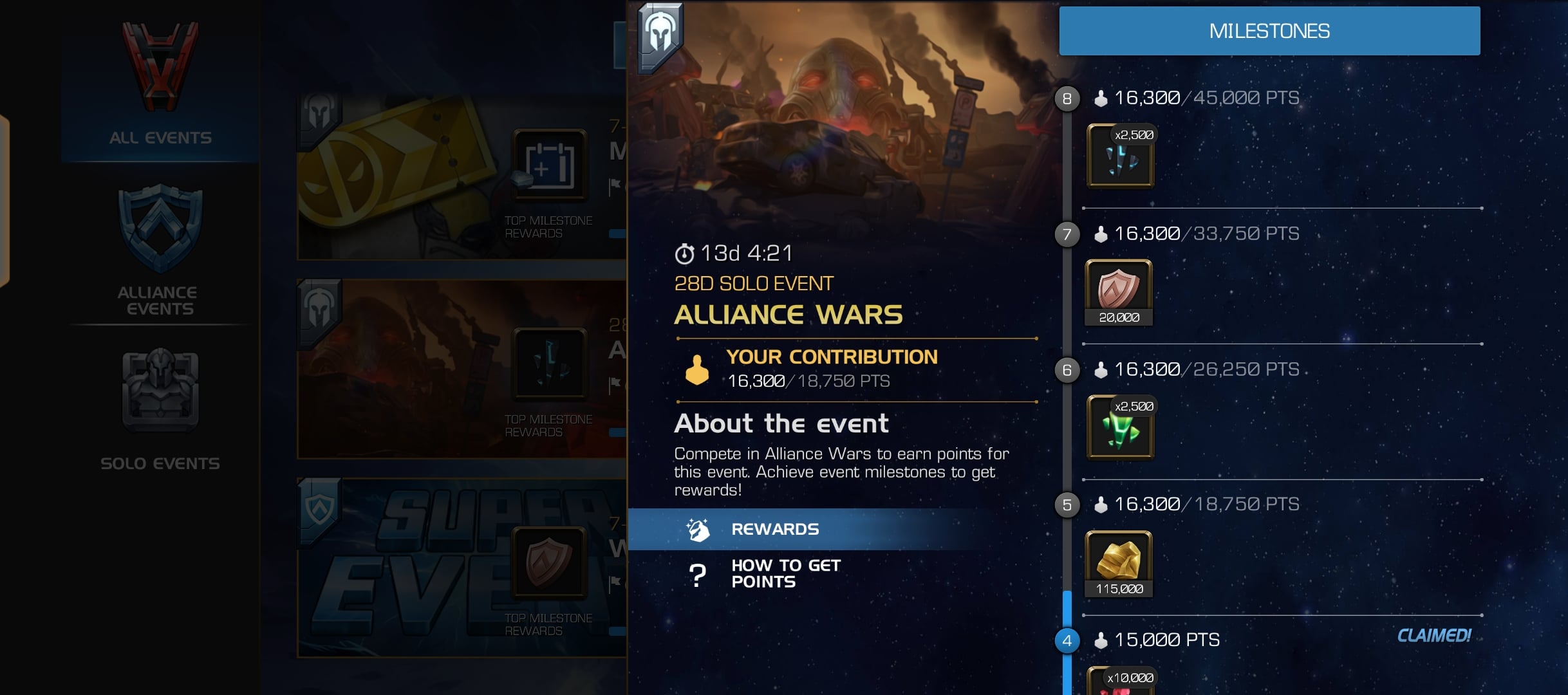The height and width of the screenshot is (695, 1568).
Task: Click the Claimed label on milestone 4
Action: tap(1434, 636)
